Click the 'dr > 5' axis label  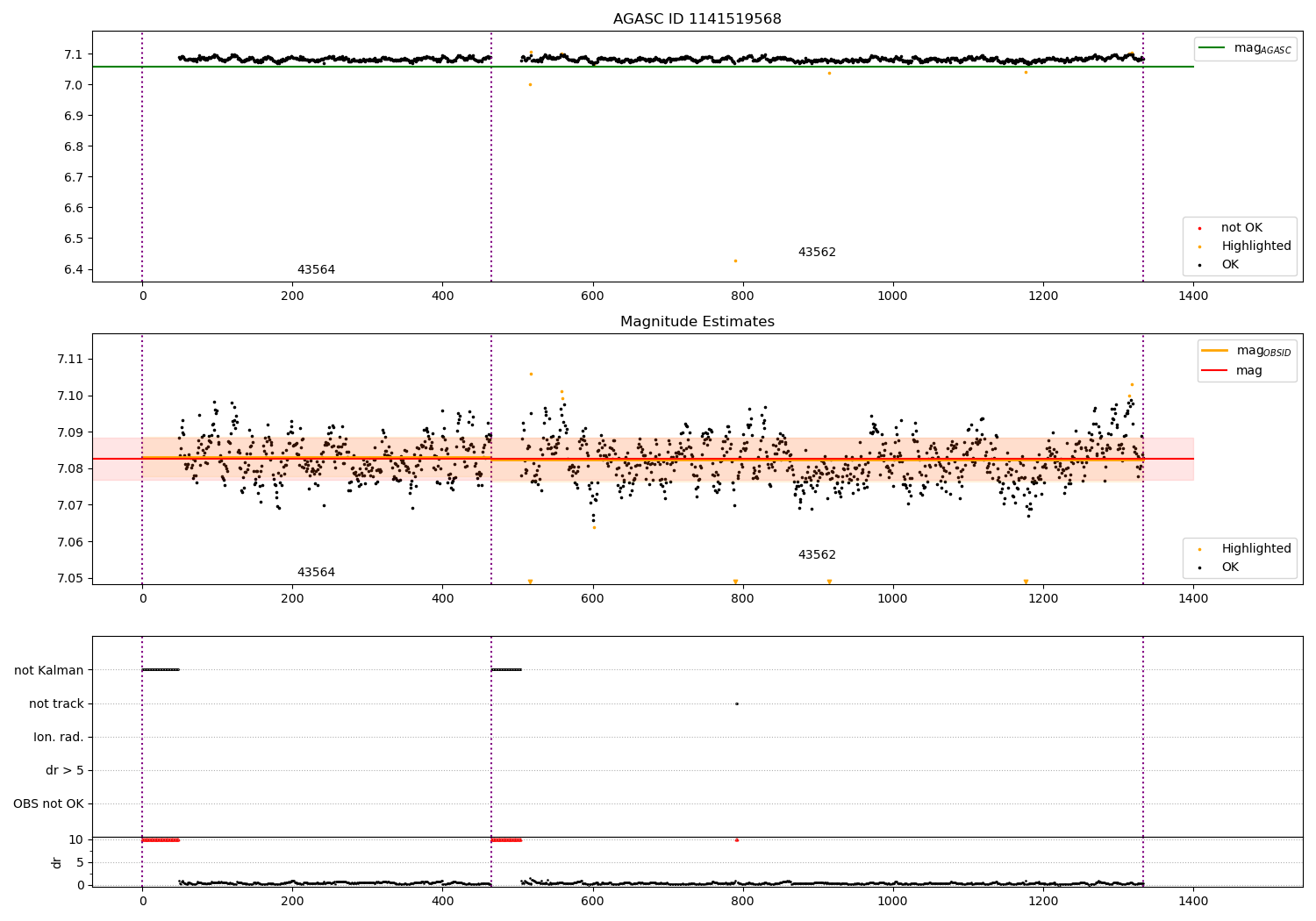[65, 771]
